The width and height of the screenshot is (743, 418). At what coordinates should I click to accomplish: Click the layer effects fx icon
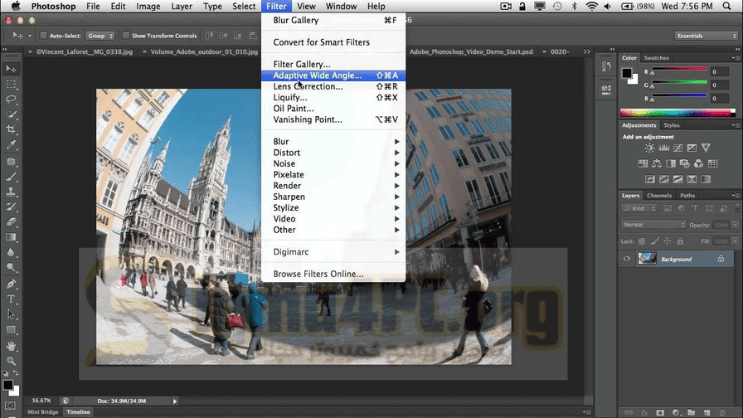click(x=644, y=413)
